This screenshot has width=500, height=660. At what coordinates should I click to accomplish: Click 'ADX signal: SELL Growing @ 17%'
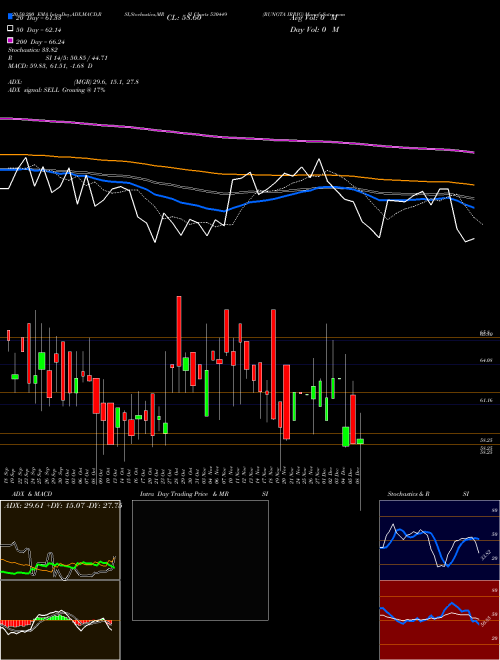coord(56,90)
